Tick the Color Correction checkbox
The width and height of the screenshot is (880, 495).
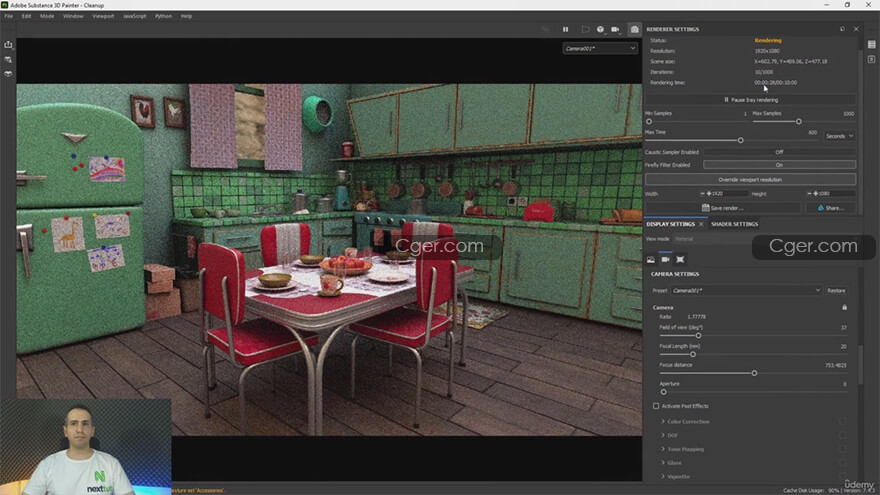click(843, 421)
